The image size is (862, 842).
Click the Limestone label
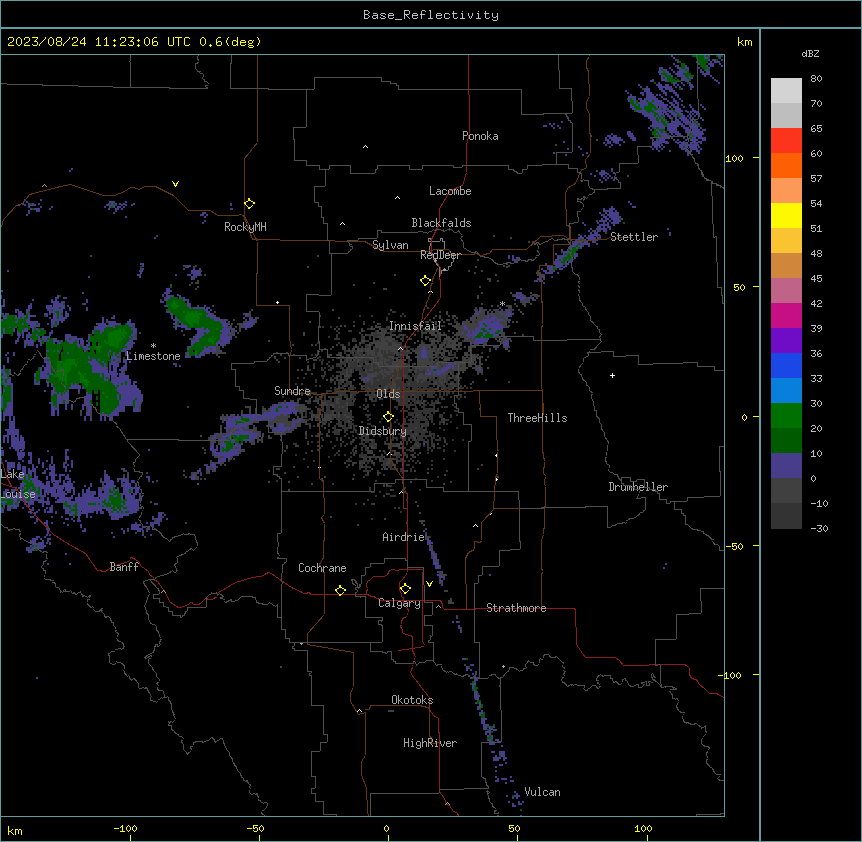(x=153, y=356)
